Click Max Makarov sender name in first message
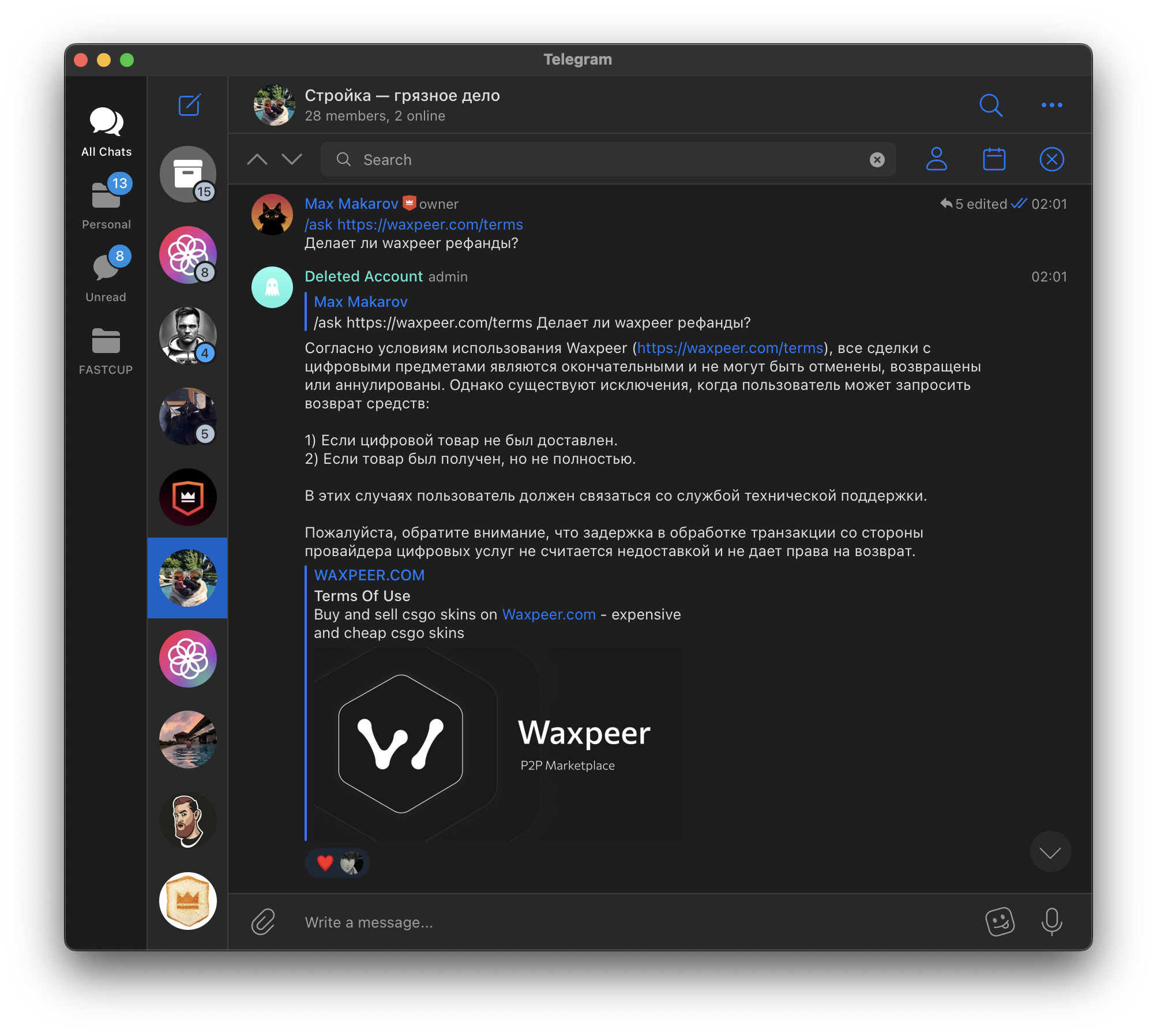The height and width of the screenshot is (1036, 1157). [x=351, y=204]
